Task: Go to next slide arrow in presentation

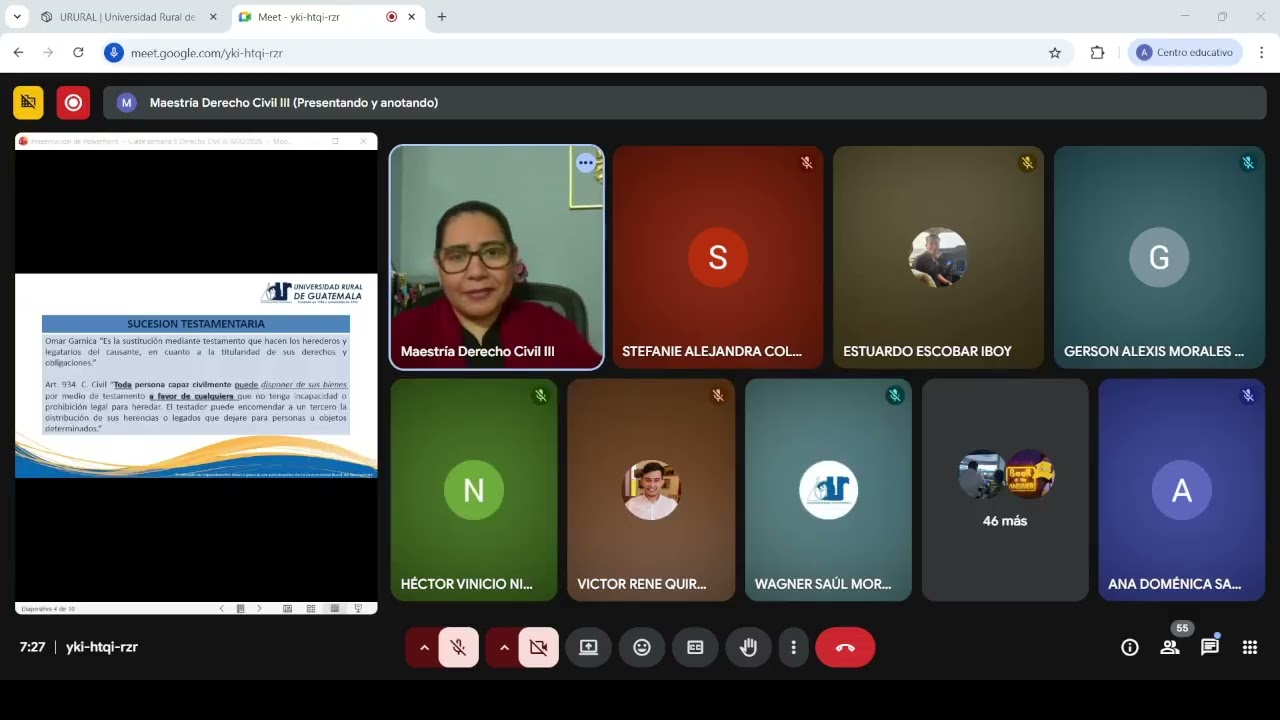Action: [259, 608]
